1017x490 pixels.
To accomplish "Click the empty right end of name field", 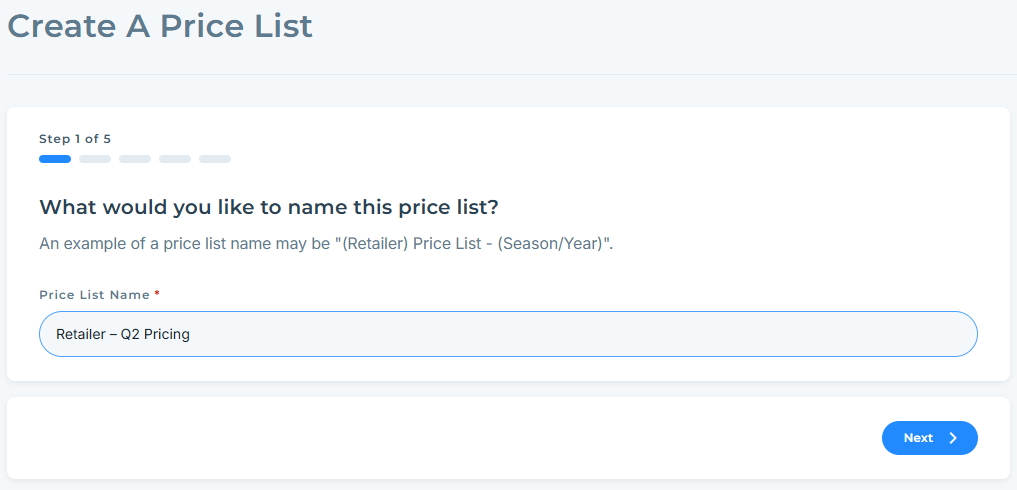I will 900,334.
